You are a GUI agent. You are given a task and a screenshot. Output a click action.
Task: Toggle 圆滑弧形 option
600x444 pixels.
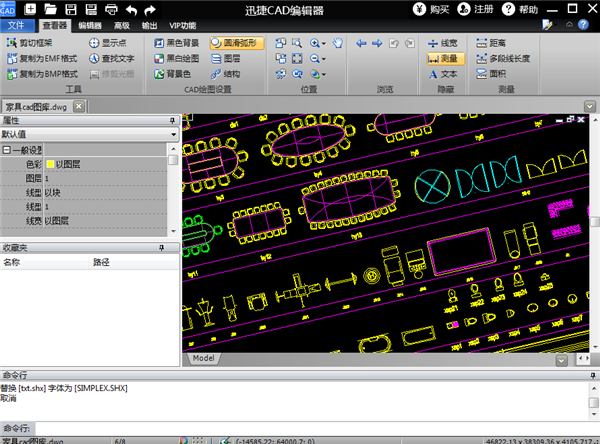[x=237, y=43]
